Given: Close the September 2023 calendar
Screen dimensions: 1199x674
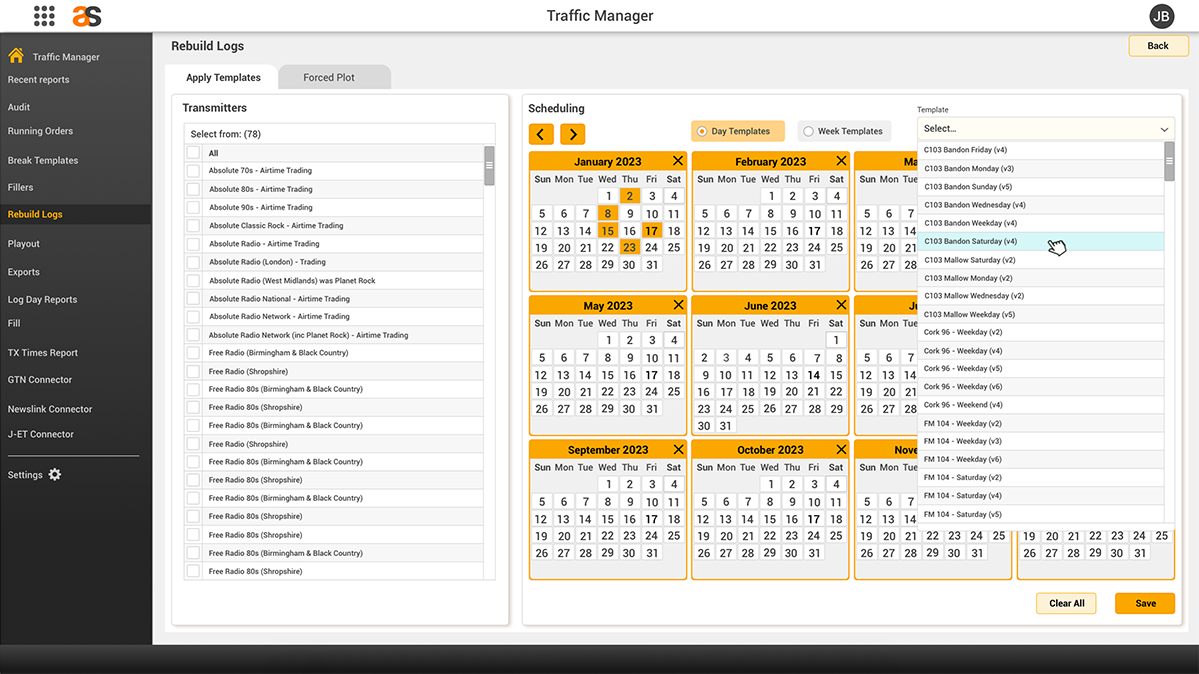Looking at the screenshot, I should (x=677, y=449).
